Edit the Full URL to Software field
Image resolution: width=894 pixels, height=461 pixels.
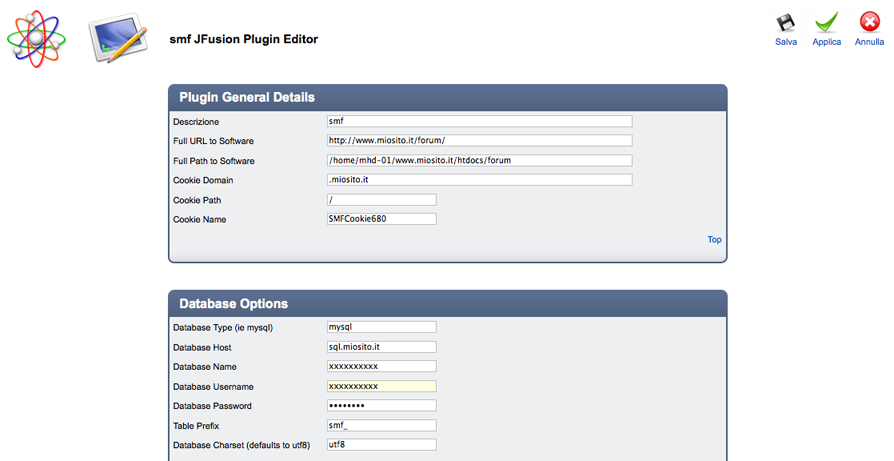pyautogui.click(x=479, y=141)
